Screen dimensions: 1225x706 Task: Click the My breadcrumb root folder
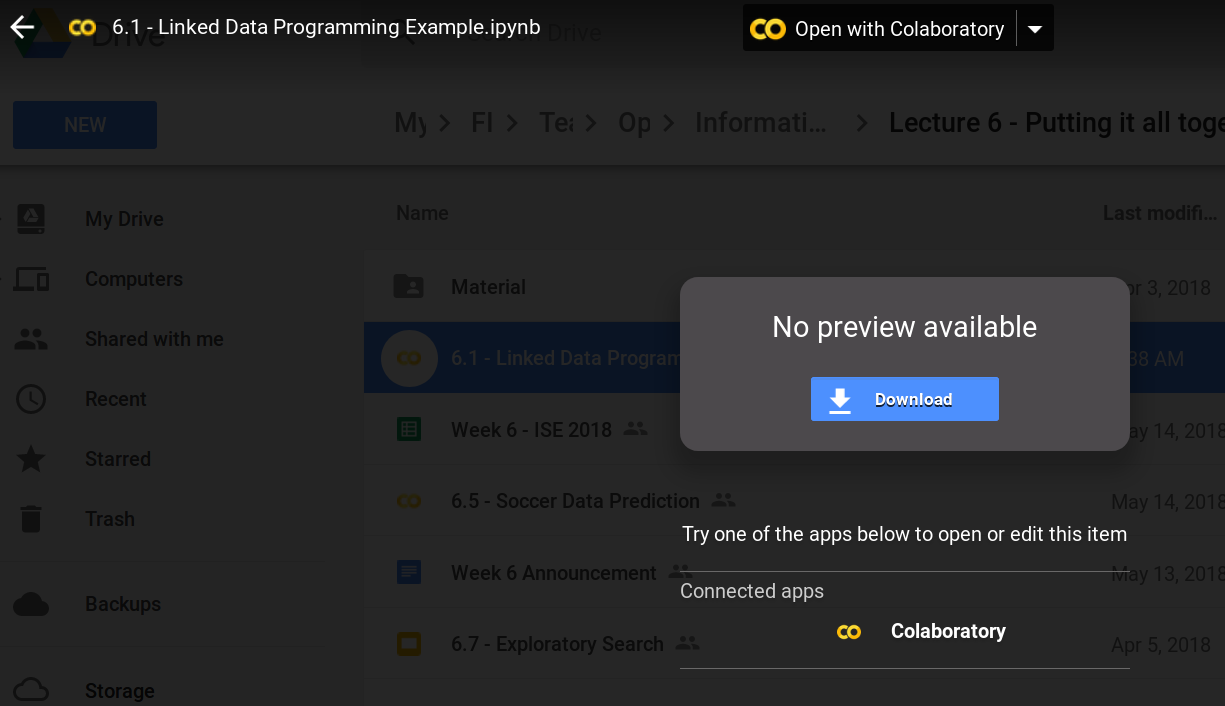point(411,123)
